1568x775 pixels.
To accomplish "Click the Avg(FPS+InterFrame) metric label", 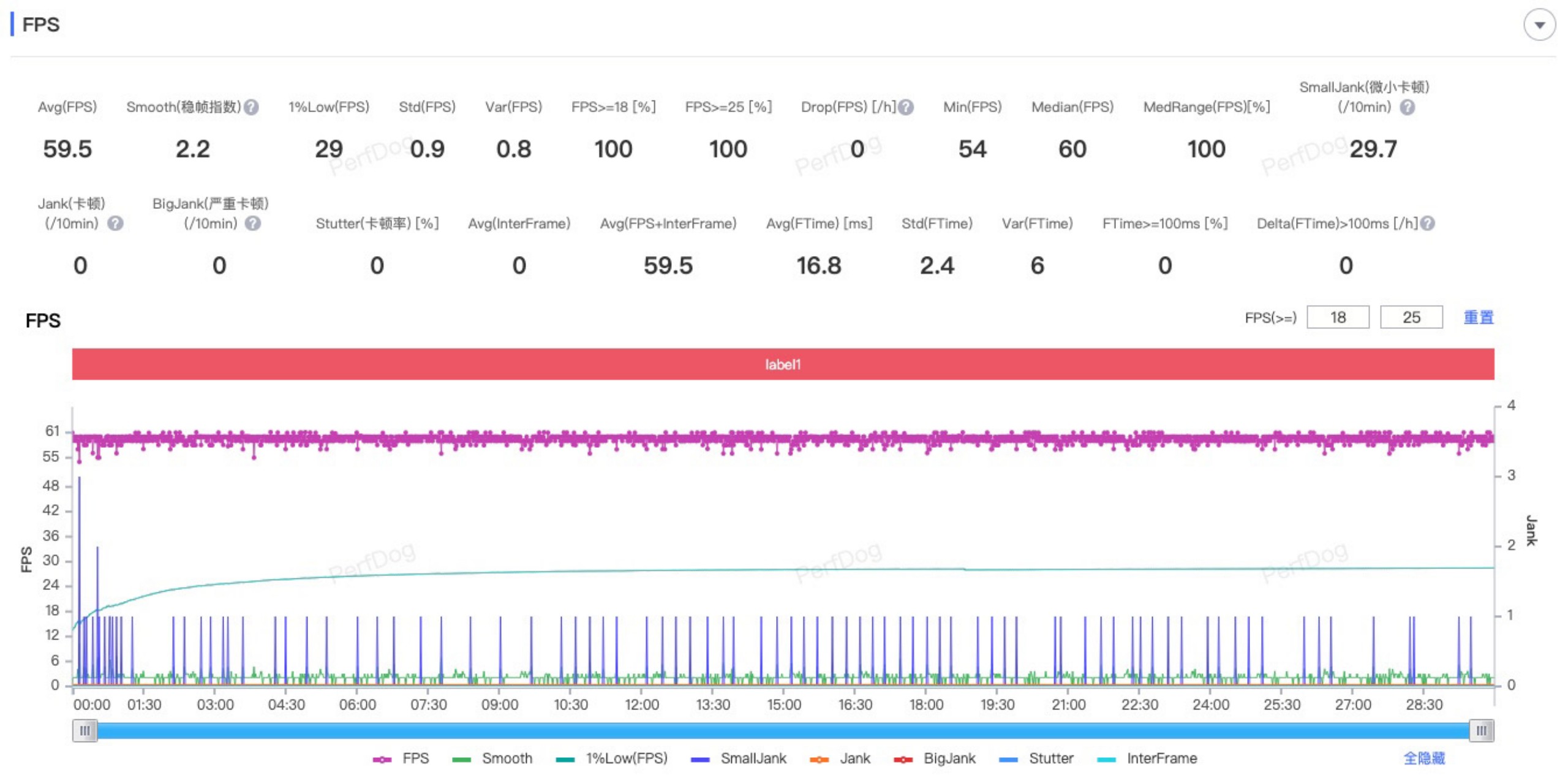I will (668, 224).
